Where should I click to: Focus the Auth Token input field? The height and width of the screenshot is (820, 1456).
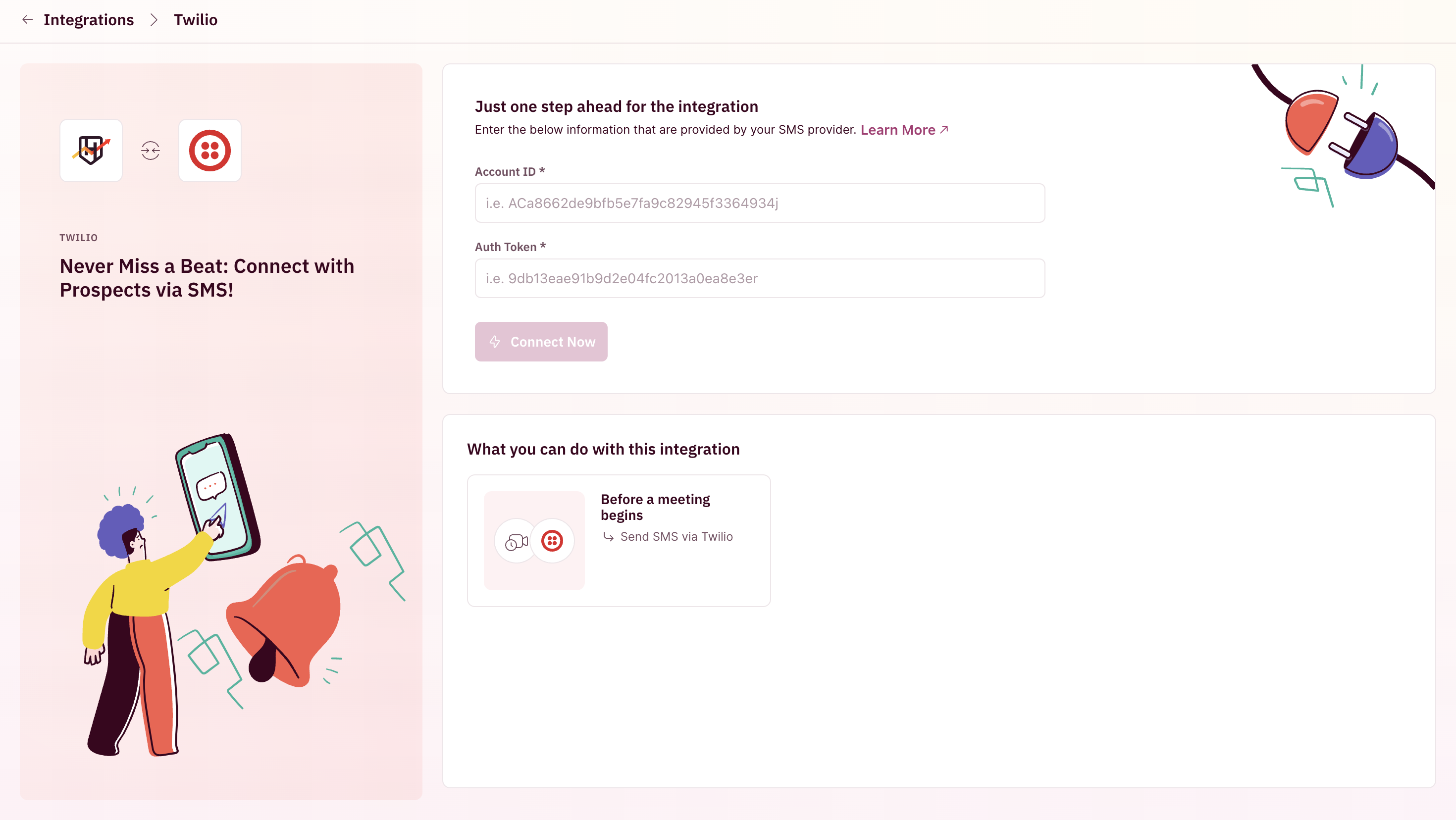click(x=760, y=279)
